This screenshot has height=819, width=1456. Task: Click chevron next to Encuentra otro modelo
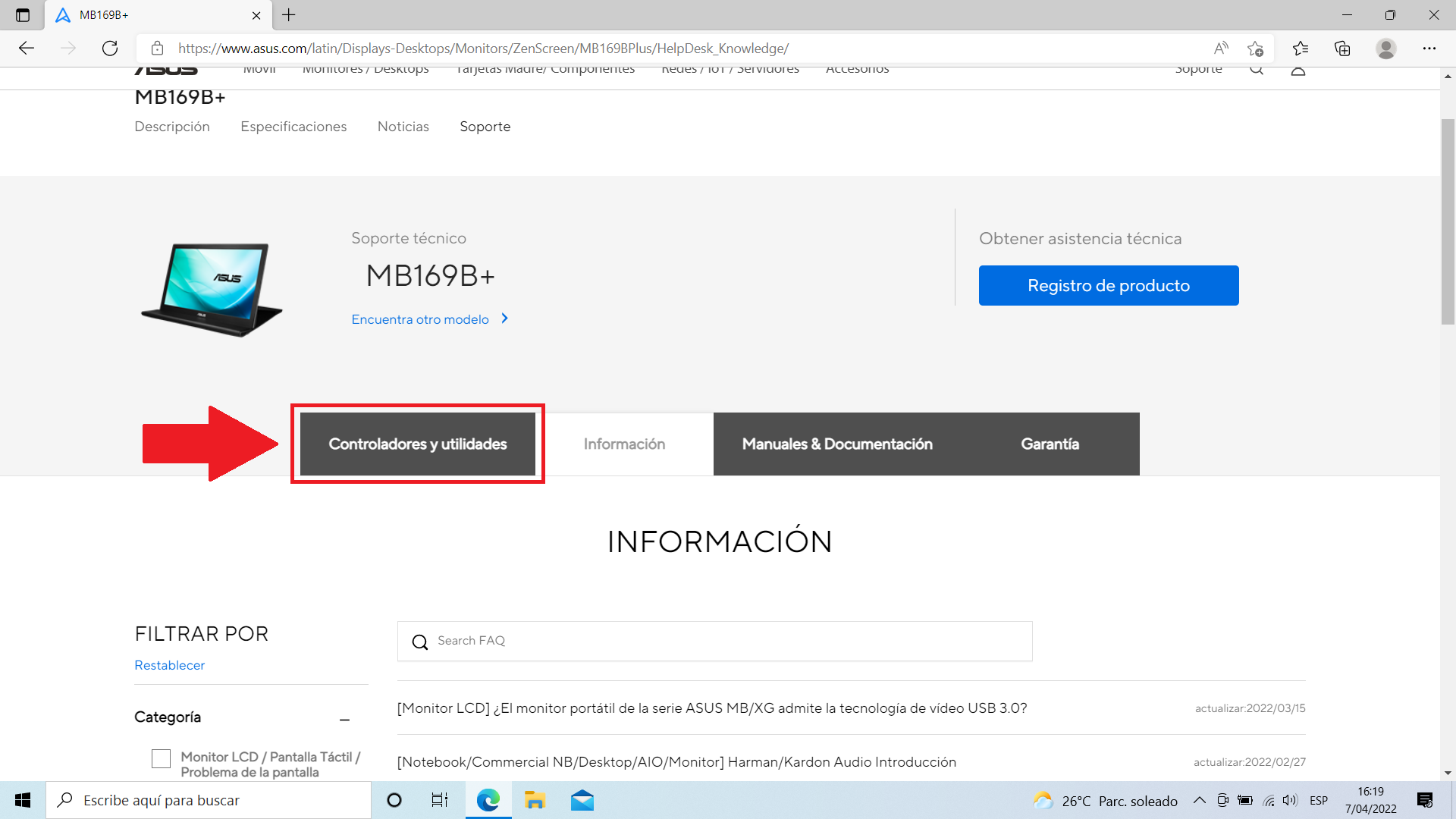pyautogui.click(x=505, y=318)
